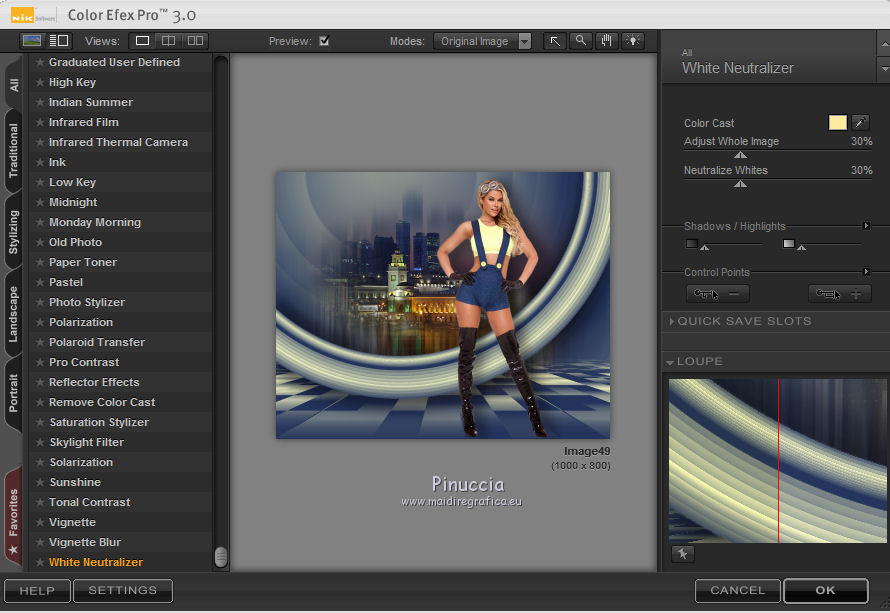
Task: Select the Polaroid Transfer filter
Action: [x=121, y=342]
